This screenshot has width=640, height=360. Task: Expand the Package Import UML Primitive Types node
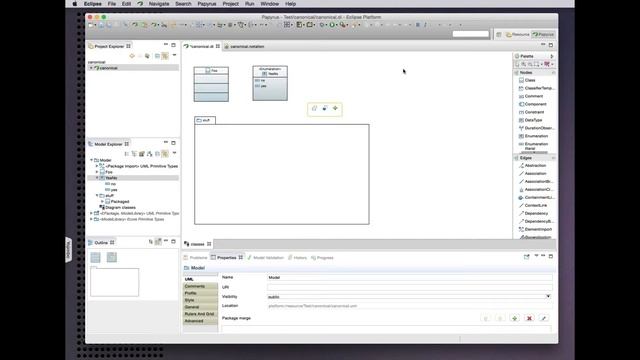[x=97, y=166]
